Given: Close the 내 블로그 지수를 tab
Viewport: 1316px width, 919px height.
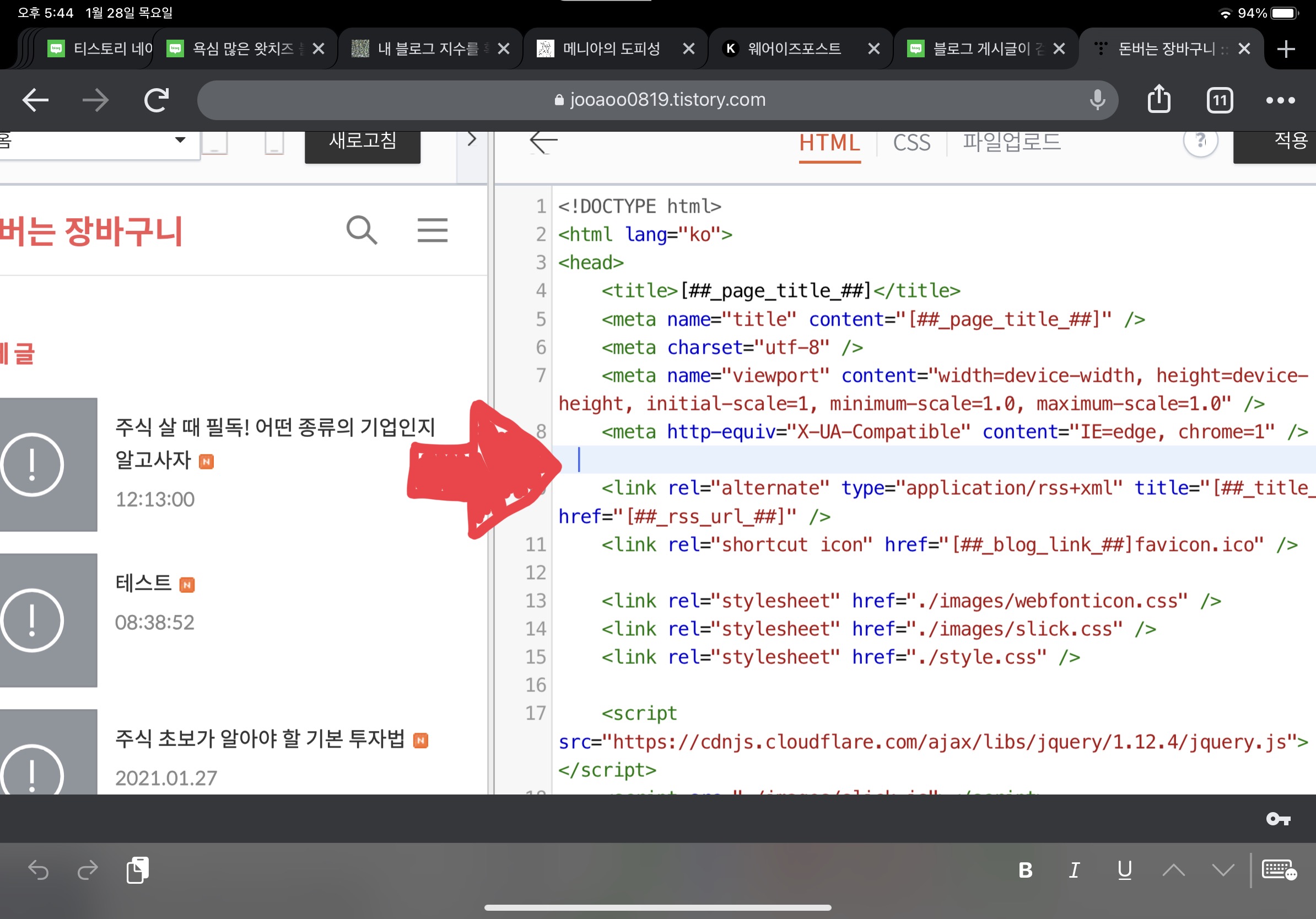Looking at the screenshot, I should coord(504,48).
